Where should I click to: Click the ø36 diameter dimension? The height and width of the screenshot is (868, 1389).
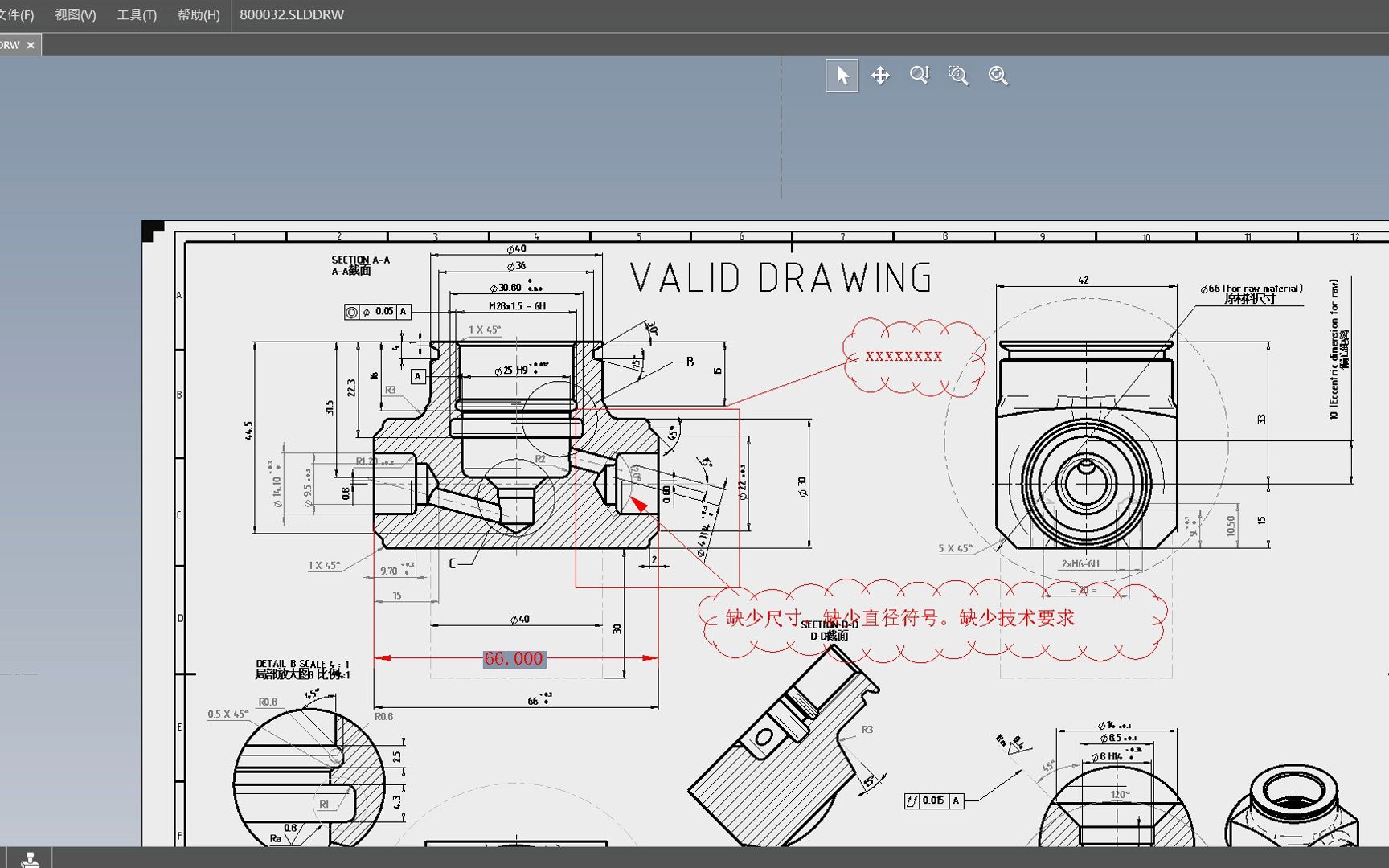coord(516,266)
